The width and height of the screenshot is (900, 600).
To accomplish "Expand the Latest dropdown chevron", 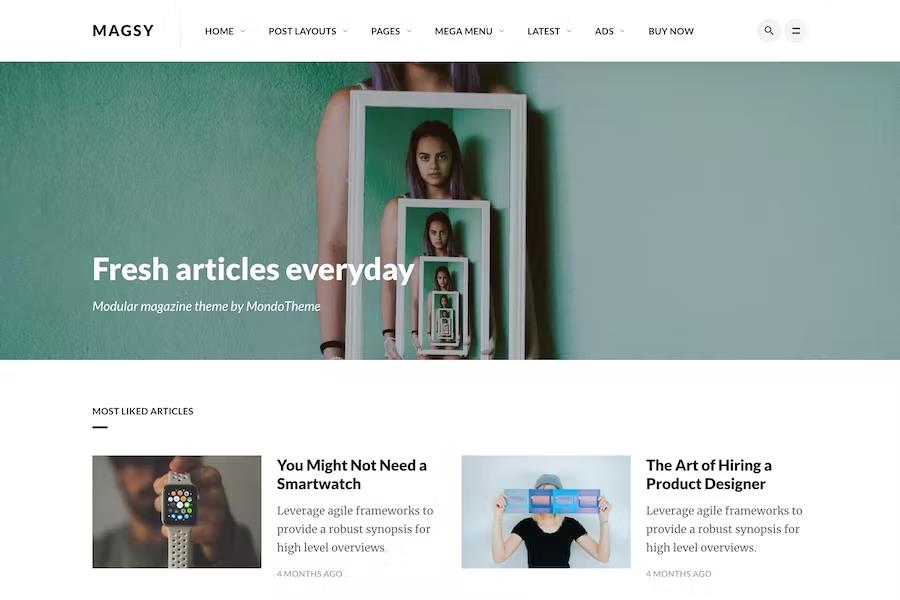I will pyautogui.click(x=569, y=31).
